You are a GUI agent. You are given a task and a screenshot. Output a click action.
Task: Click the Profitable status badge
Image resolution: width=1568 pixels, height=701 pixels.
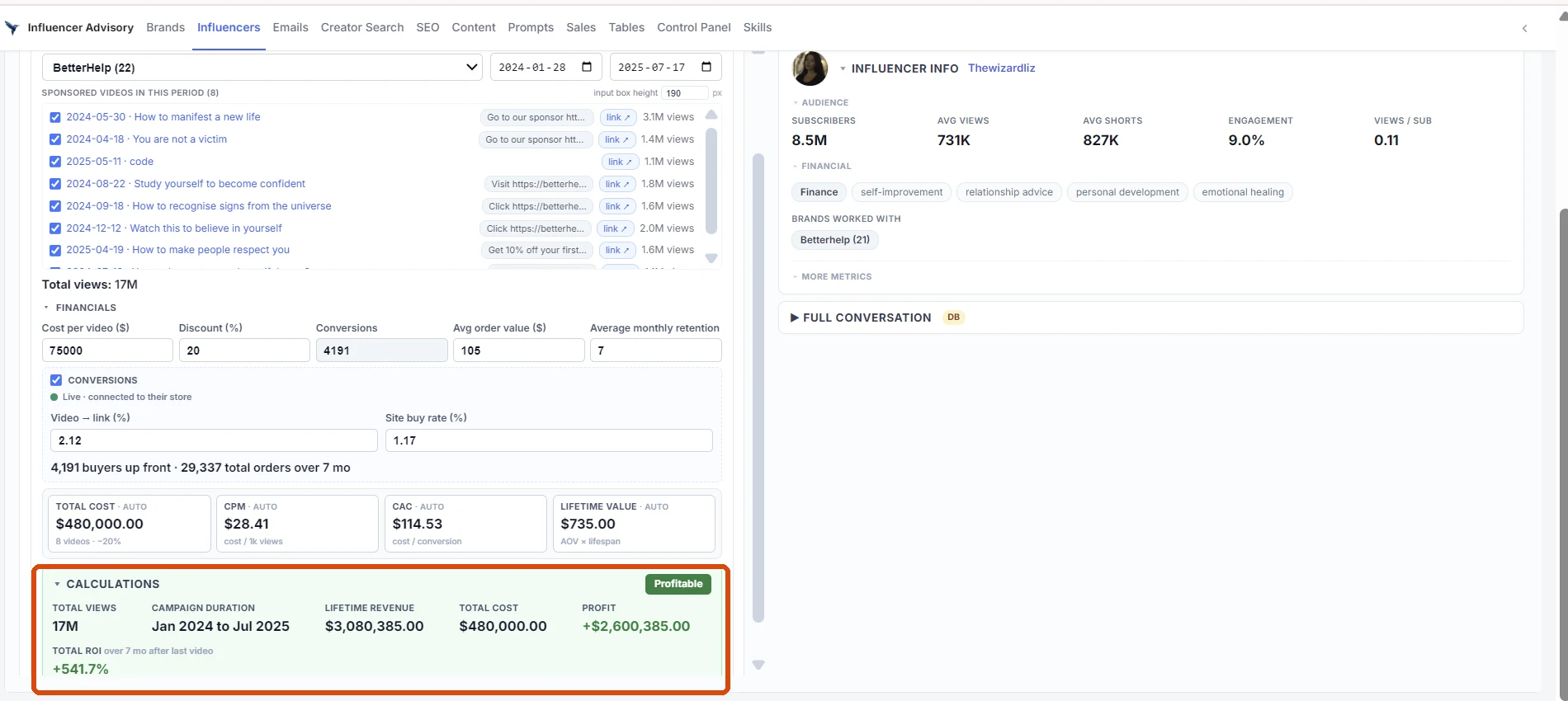pos(678,584)
